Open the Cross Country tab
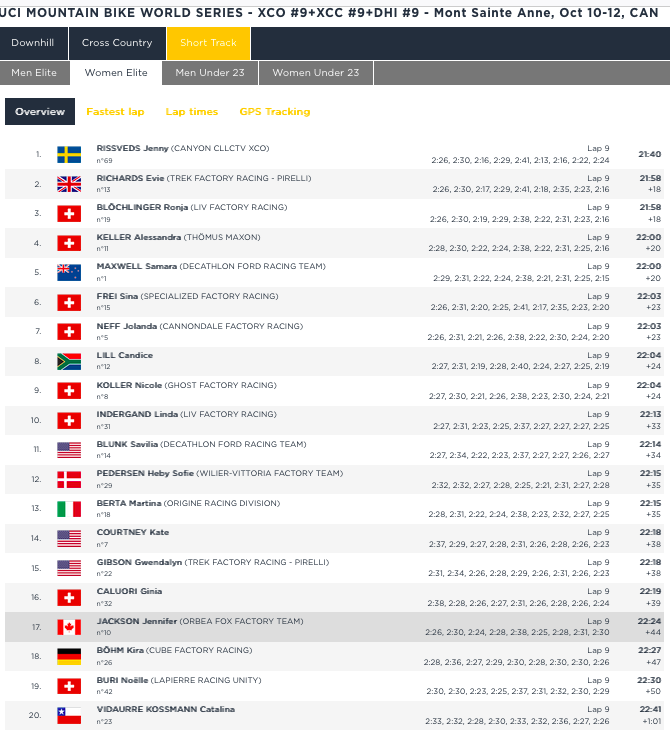The width and height of the screenshot is (670, 730). pyautogui.click(x=117, y=43)
